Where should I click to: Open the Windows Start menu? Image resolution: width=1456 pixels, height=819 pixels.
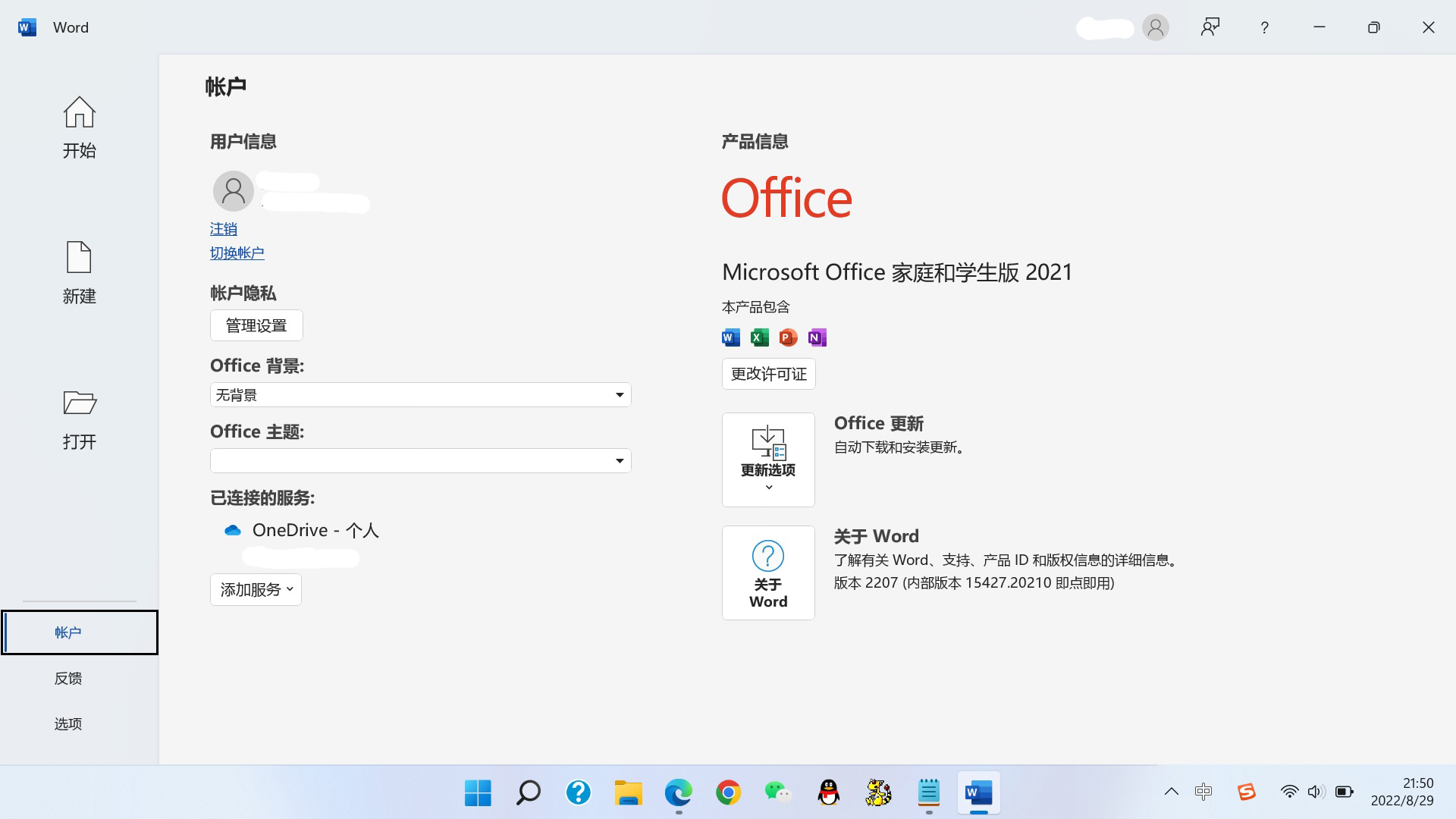pos(478,793)
